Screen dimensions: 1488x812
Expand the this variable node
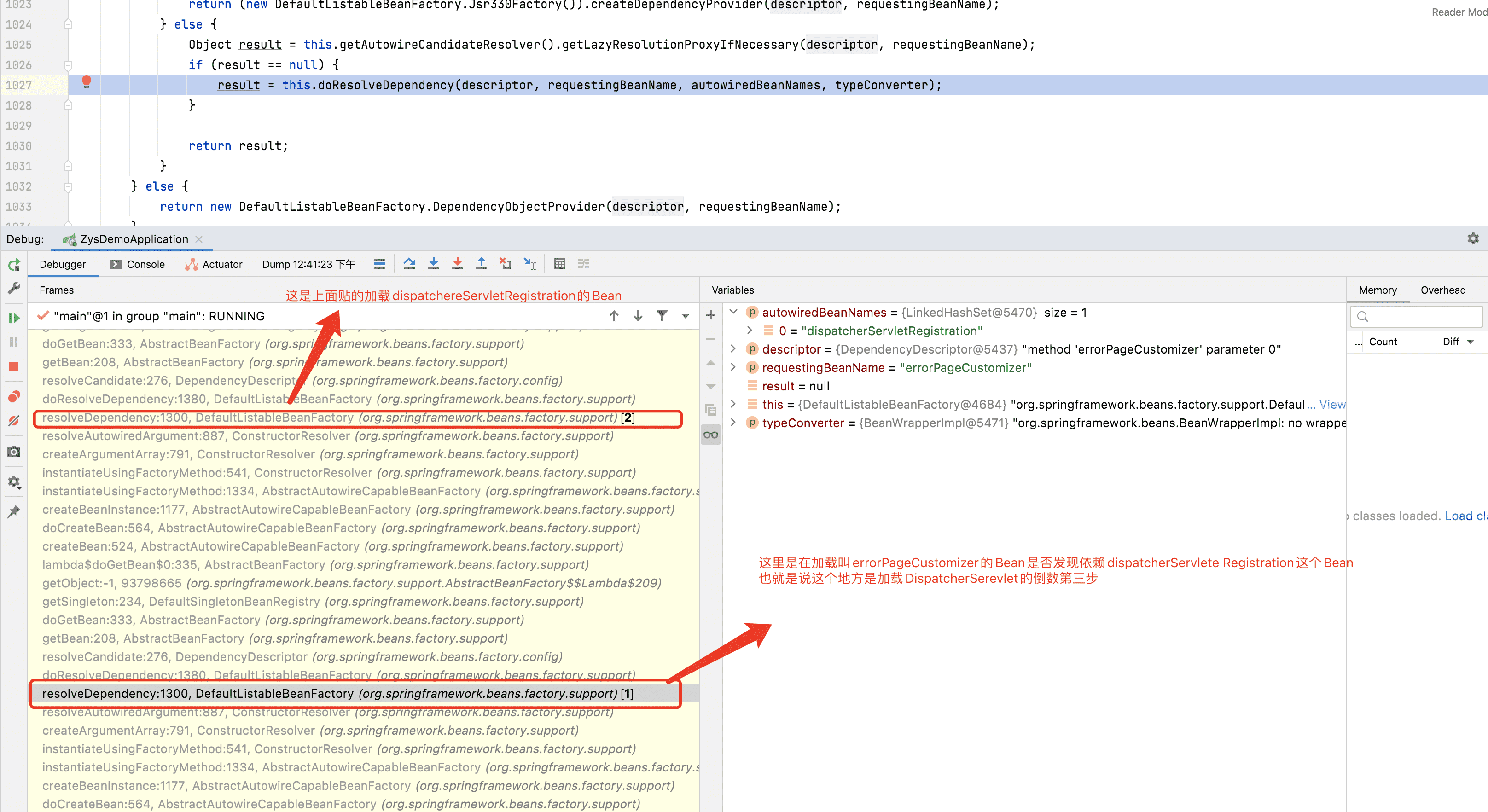pos(733,404)
